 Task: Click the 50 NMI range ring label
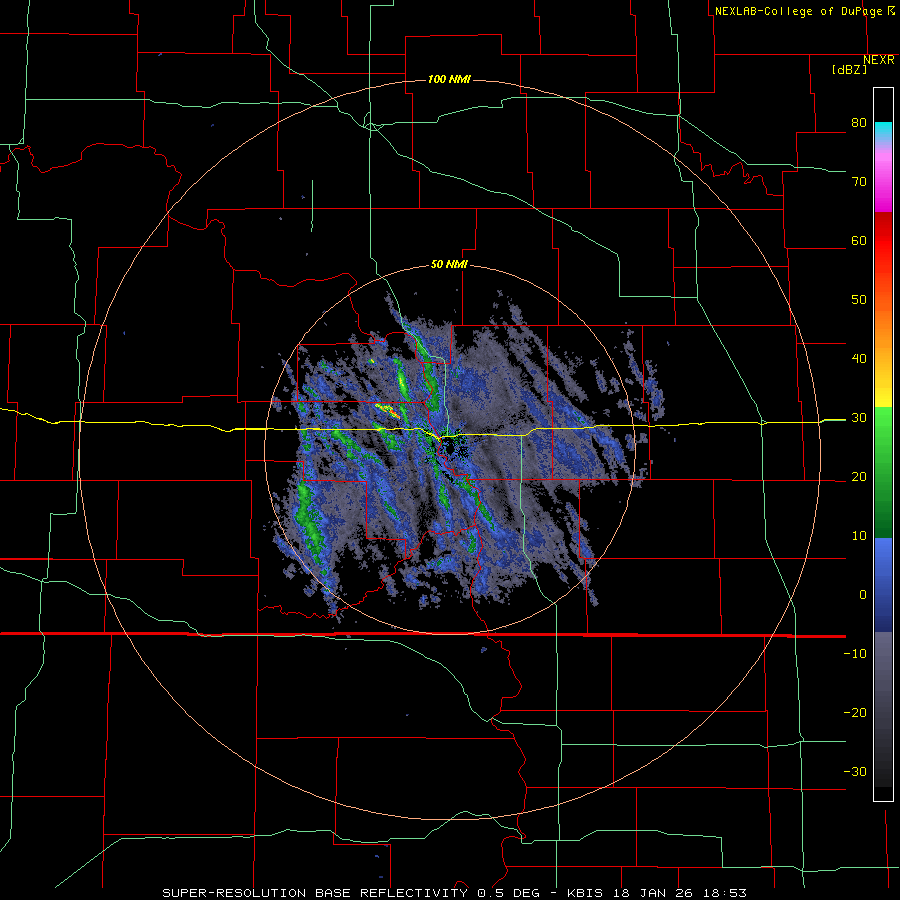click(449, 264)
